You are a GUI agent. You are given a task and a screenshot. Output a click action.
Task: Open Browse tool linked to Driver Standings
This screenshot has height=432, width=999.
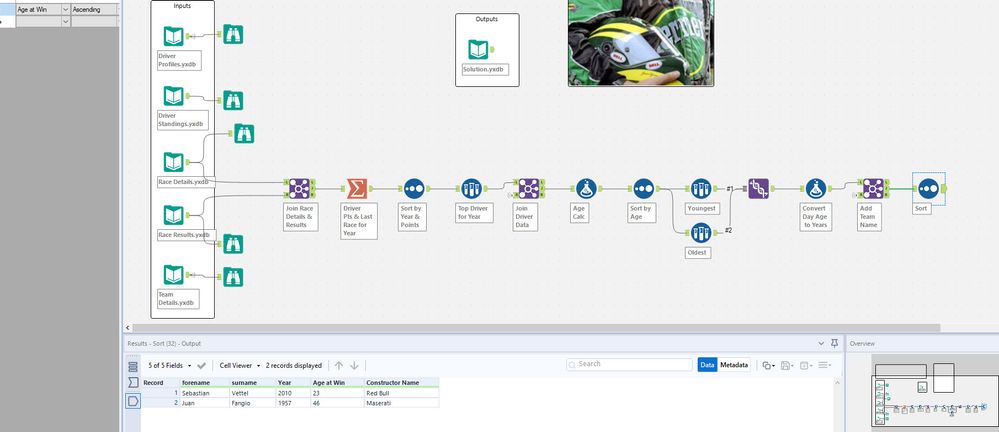pos(233,101)
